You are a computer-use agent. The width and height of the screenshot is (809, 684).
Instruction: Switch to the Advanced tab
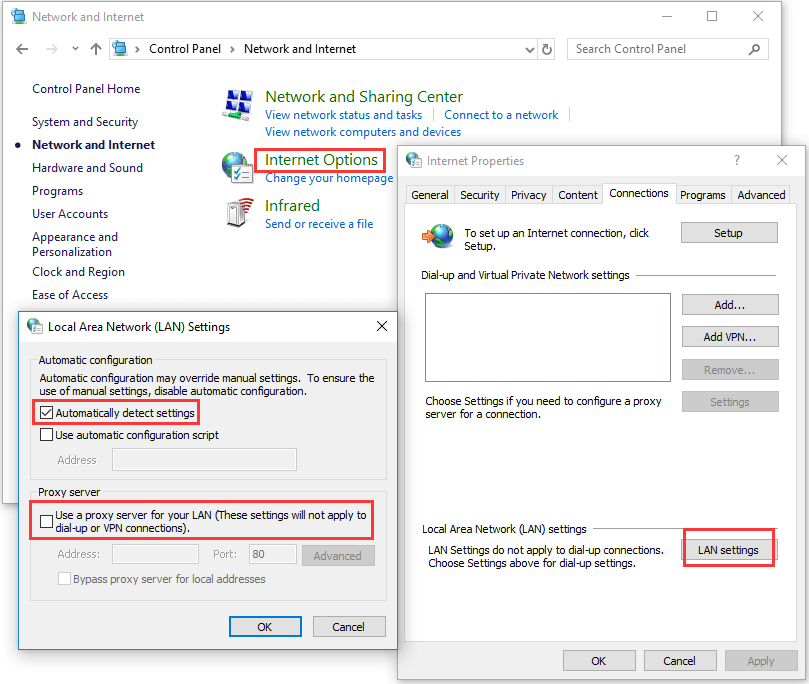(x=760, y=194)
